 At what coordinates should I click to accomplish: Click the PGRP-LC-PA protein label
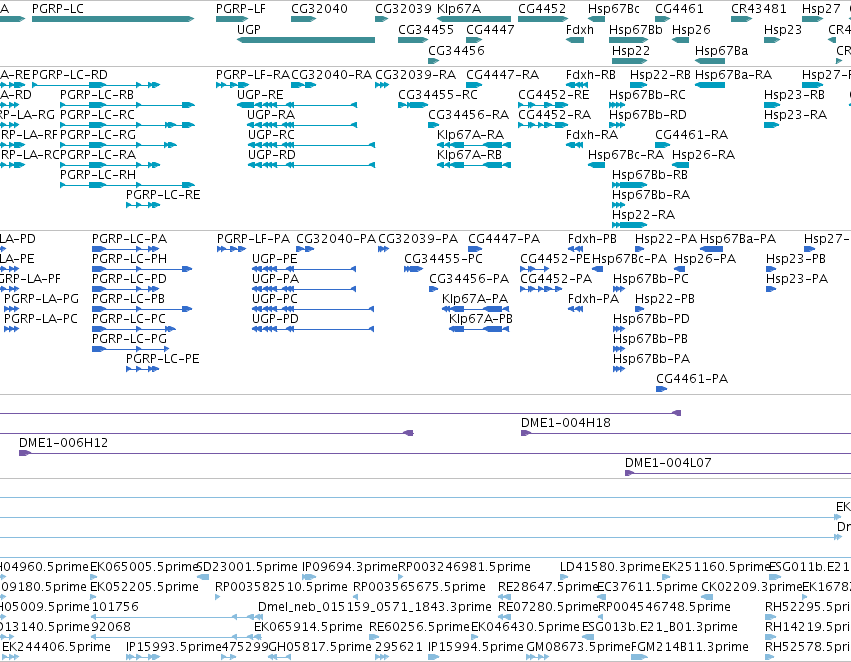(x=129, y=239)
